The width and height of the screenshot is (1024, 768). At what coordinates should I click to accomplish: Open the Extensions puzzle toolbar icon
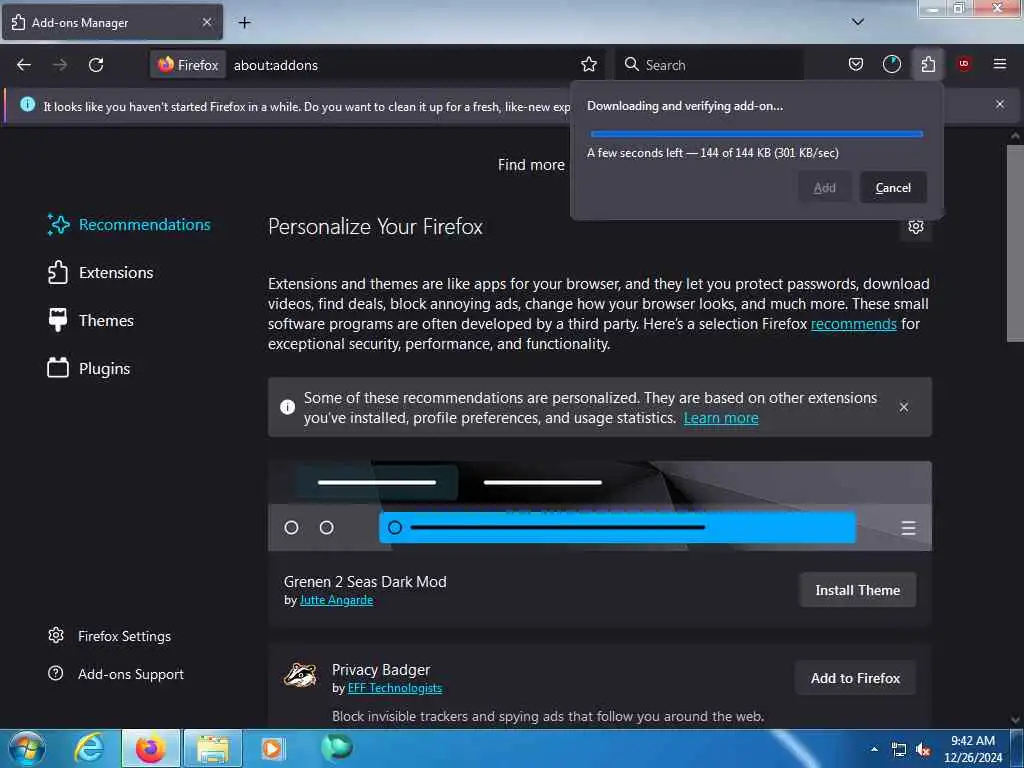(928, 65)
